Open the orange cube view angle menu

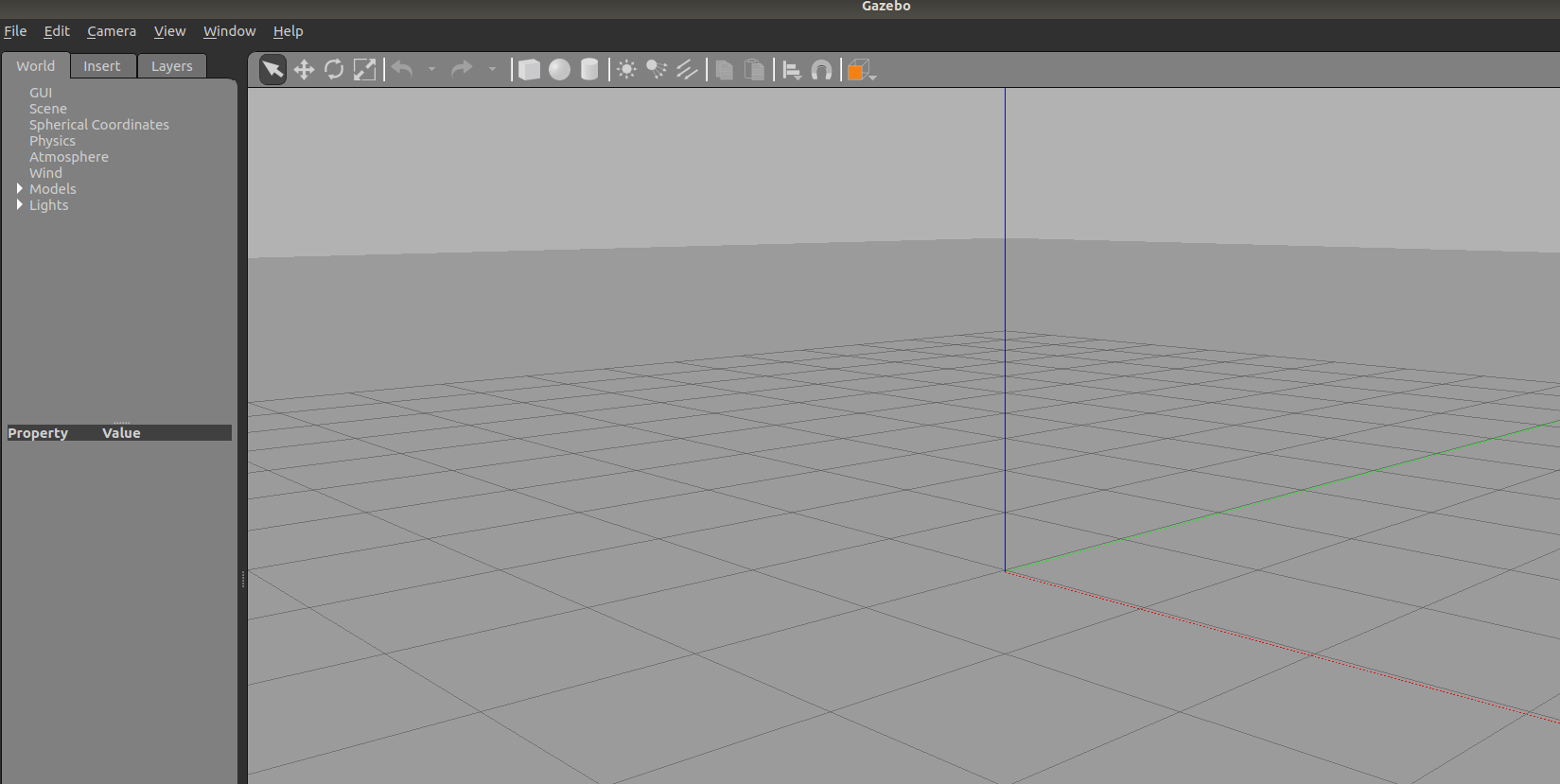tap(861, 70)
